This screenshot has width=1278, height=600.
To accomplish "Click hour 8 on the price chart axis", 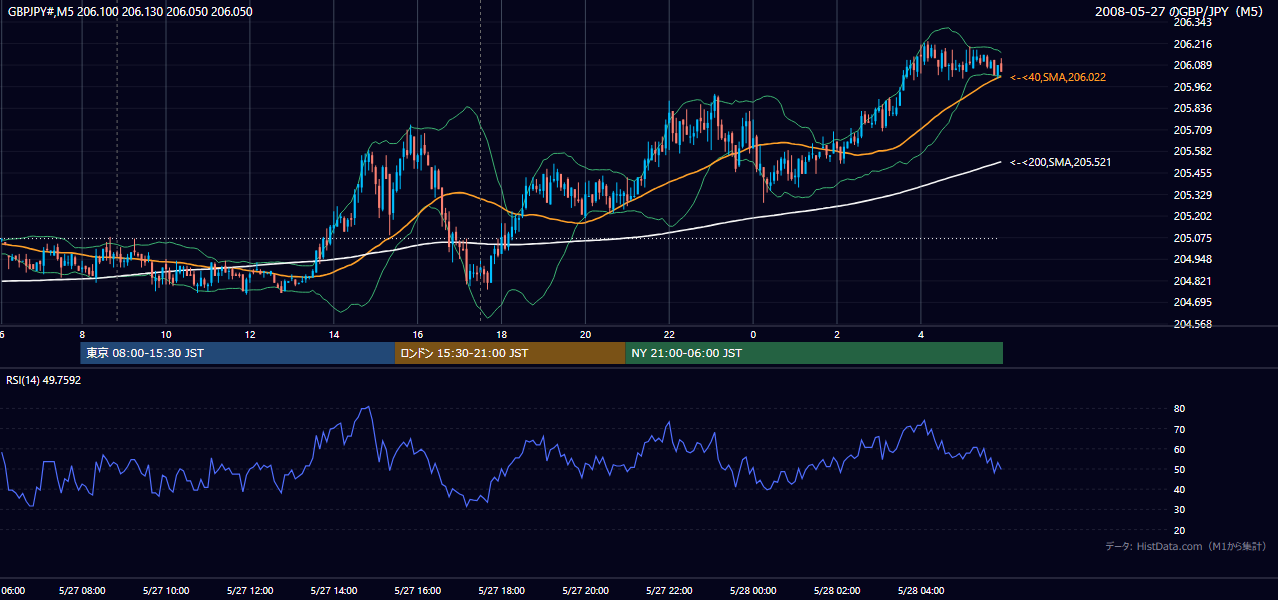I will (82, 335).
